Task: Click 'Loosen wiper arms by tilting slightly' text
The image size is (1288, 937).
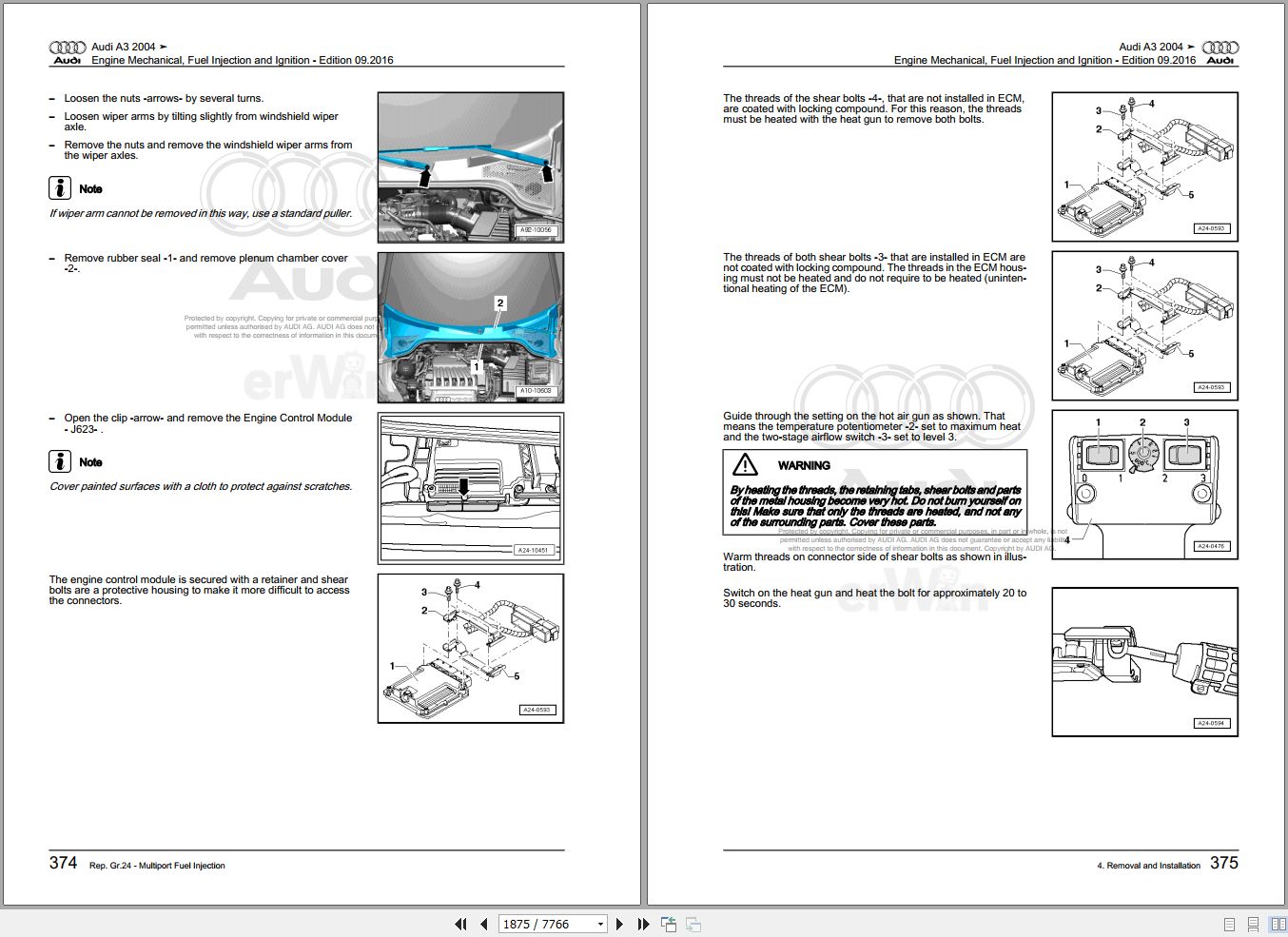Action: point(201,122)
